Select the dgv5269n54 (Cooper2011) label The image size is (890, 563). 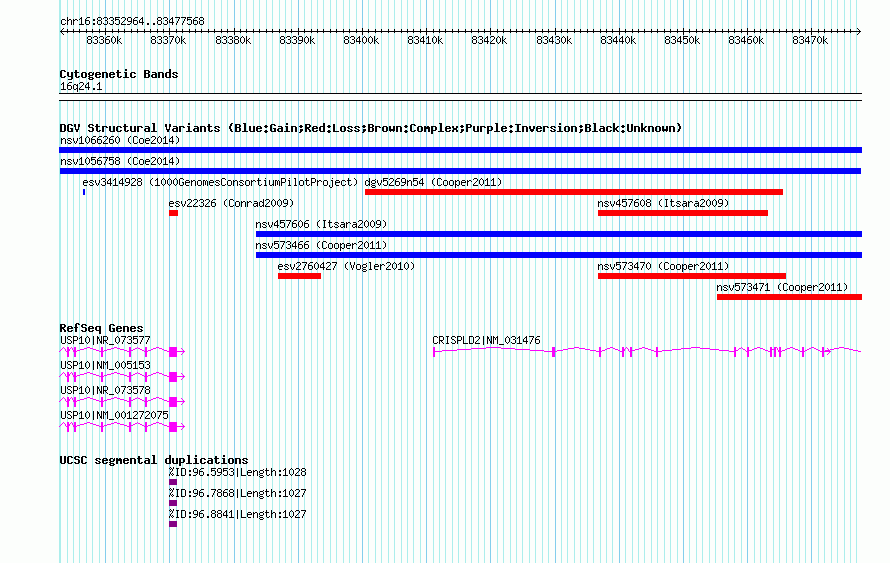[433, 182]
